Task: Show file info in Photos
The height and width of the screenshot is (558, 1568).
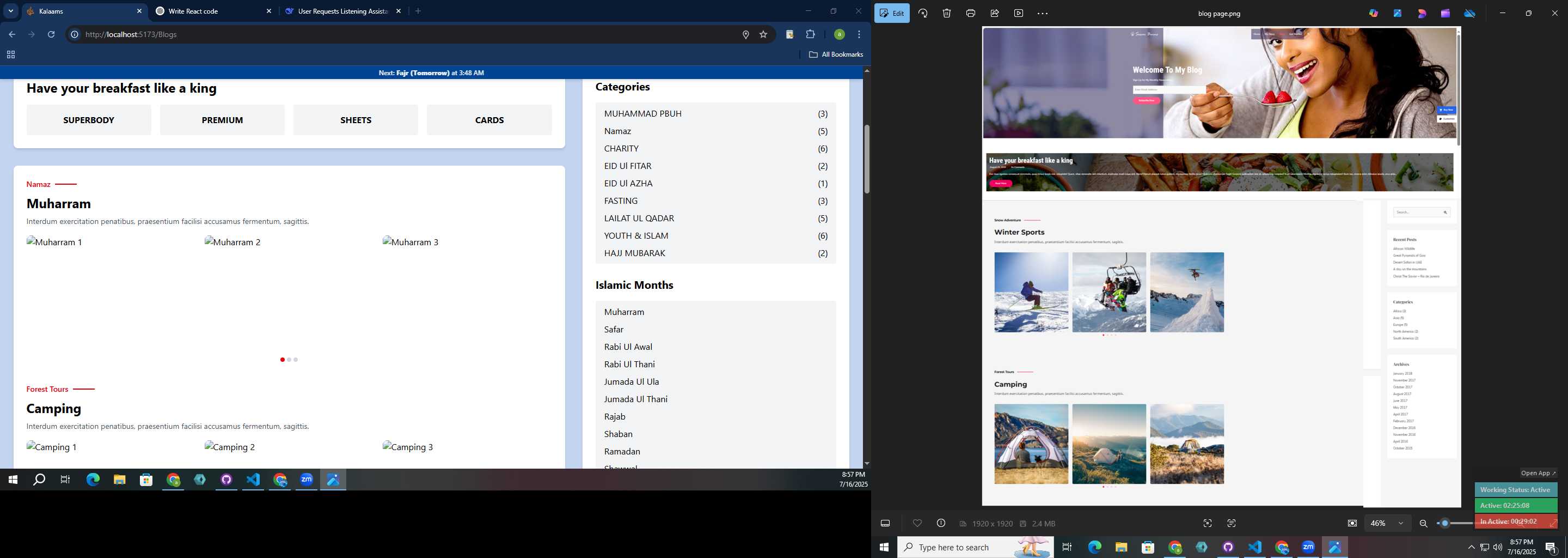Action: point(941,523)
